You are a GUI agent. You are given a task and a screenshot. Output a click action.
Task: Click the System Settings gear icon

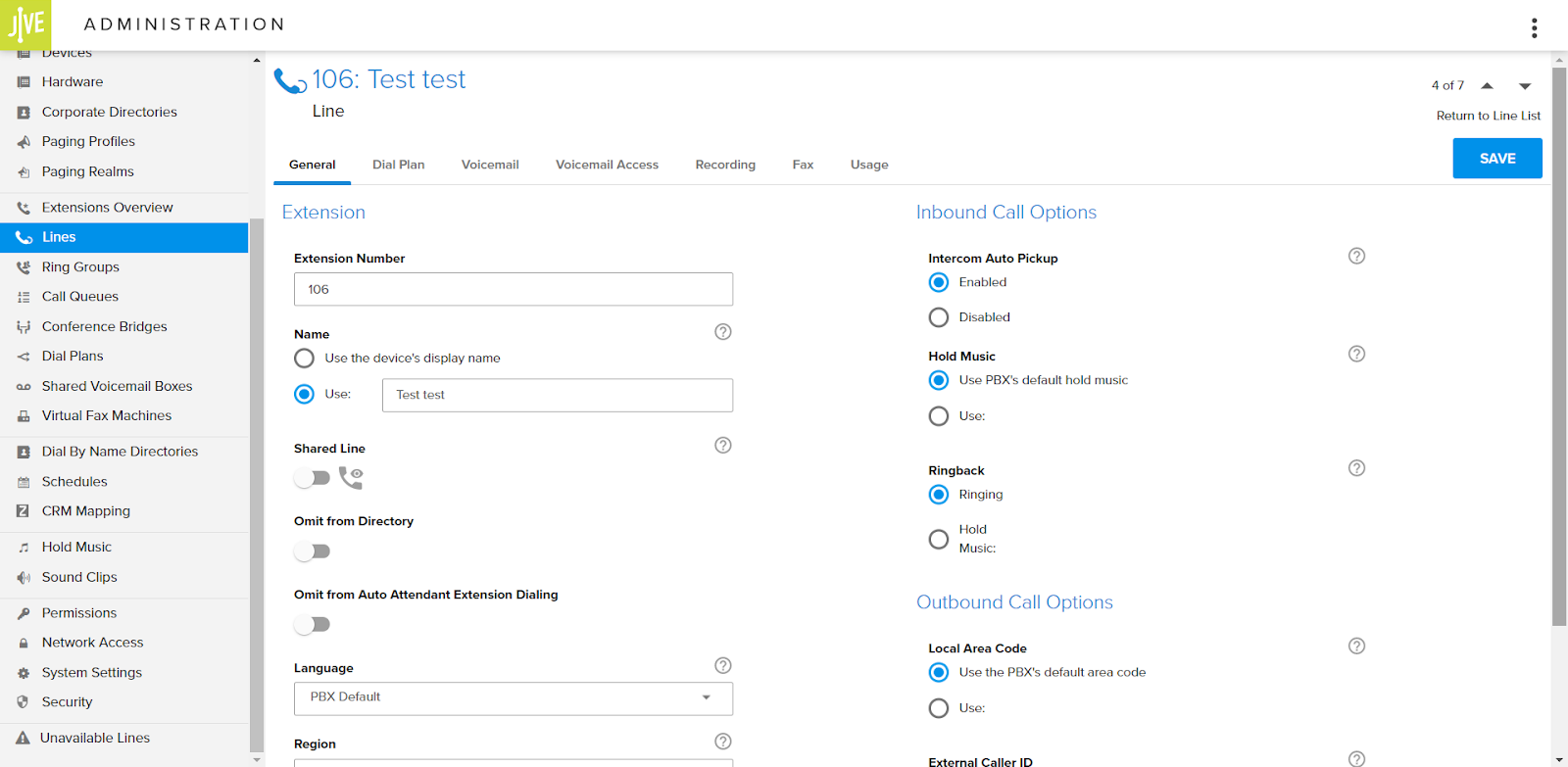[x=24, y=673]
